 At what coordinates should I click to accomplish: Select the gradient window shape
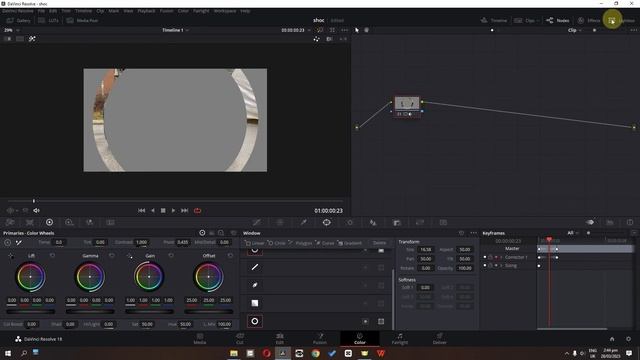(x=255, y=303)
